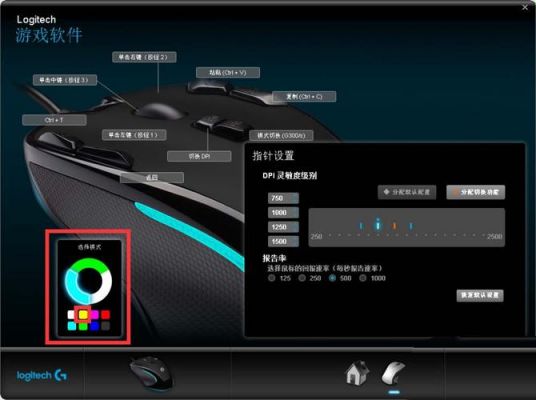This screenshot has width=536, height=400.
Task: Select the 复制 (Ctrl + C) button label
Action: (x=304, y=96)
